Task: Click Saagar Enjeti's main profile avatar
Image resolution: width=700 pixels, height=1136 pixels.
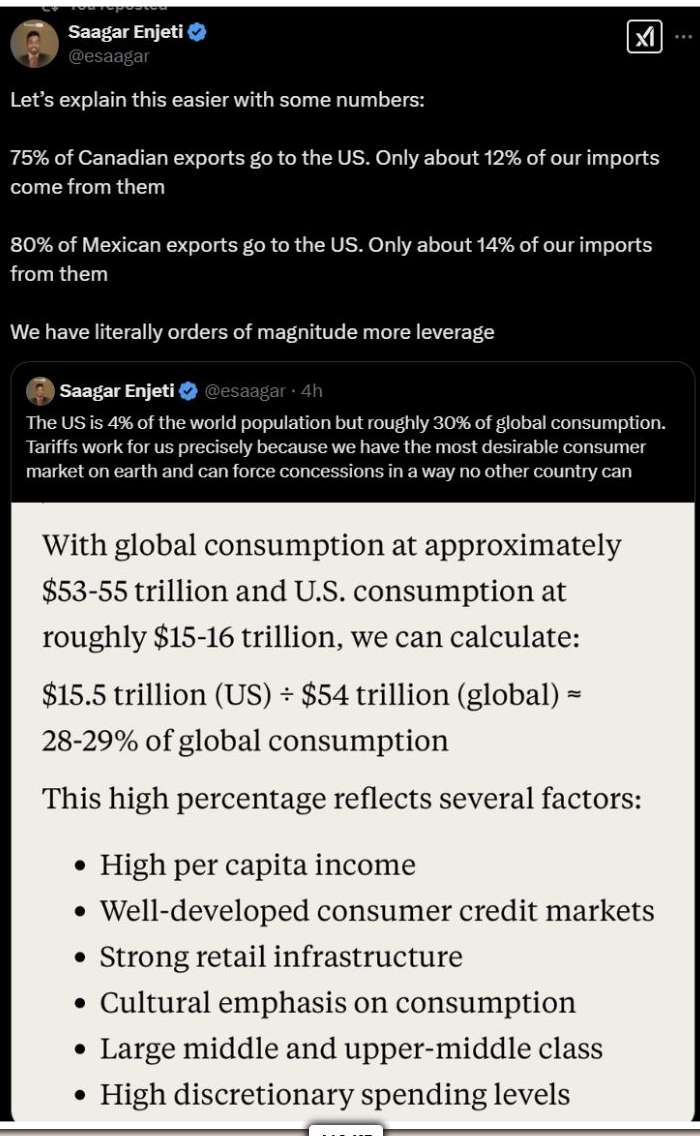Action: point(34,44)
